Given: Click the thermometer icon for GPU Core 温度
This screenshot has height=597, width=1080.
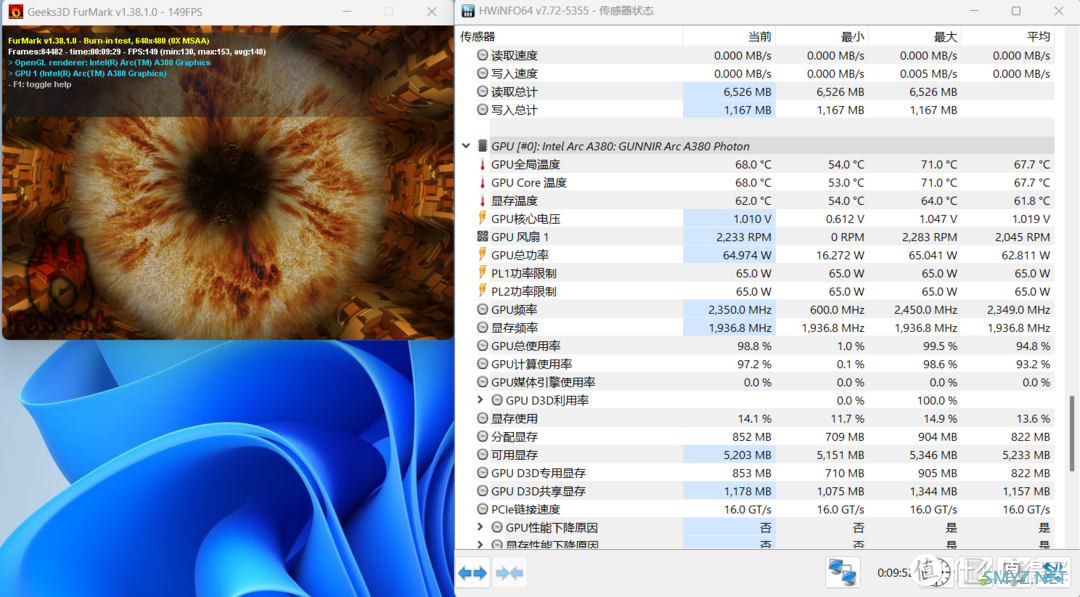Looking at the screenshot, I should (482, 182).
